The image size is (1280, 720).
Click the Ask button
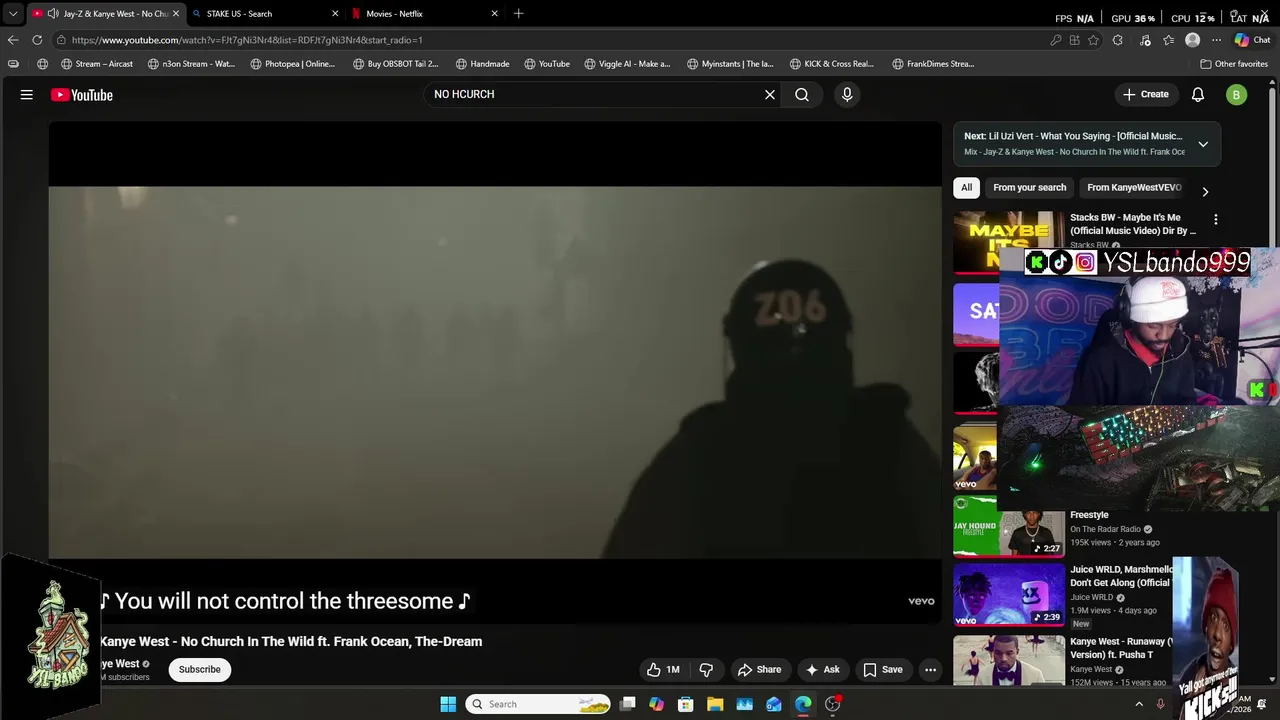coord(823,670)
